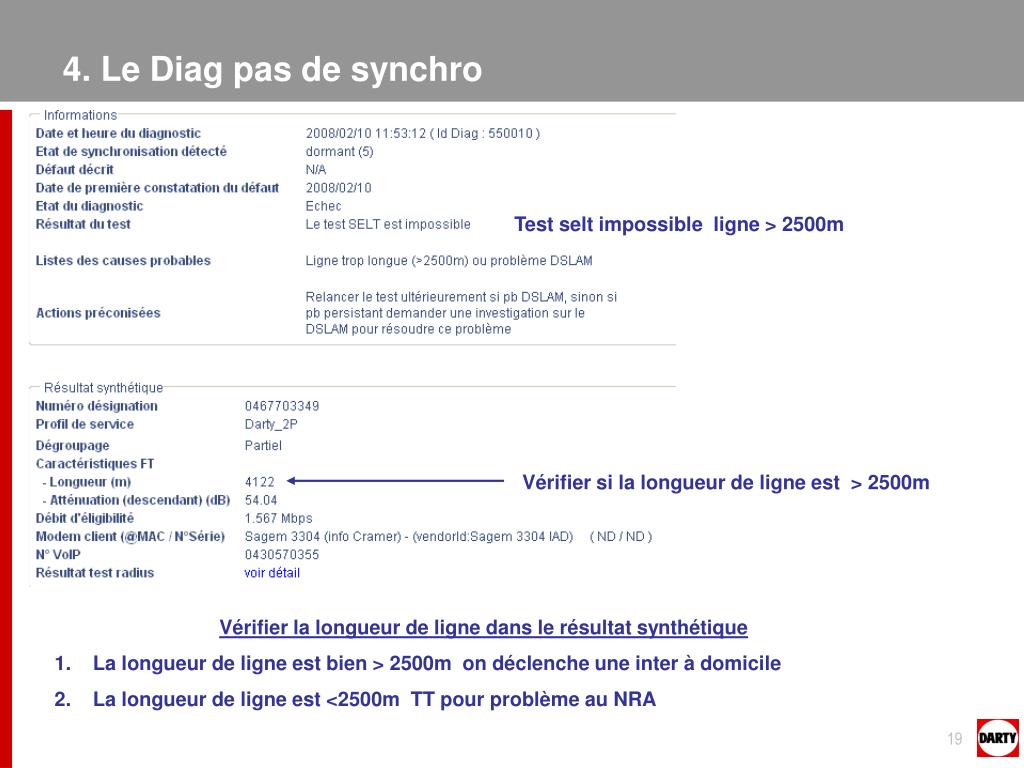Image resolution: width=1024 pixels, height=768 pixels.
Task: Click the slide page number 19
Action: tap(955, 739)
